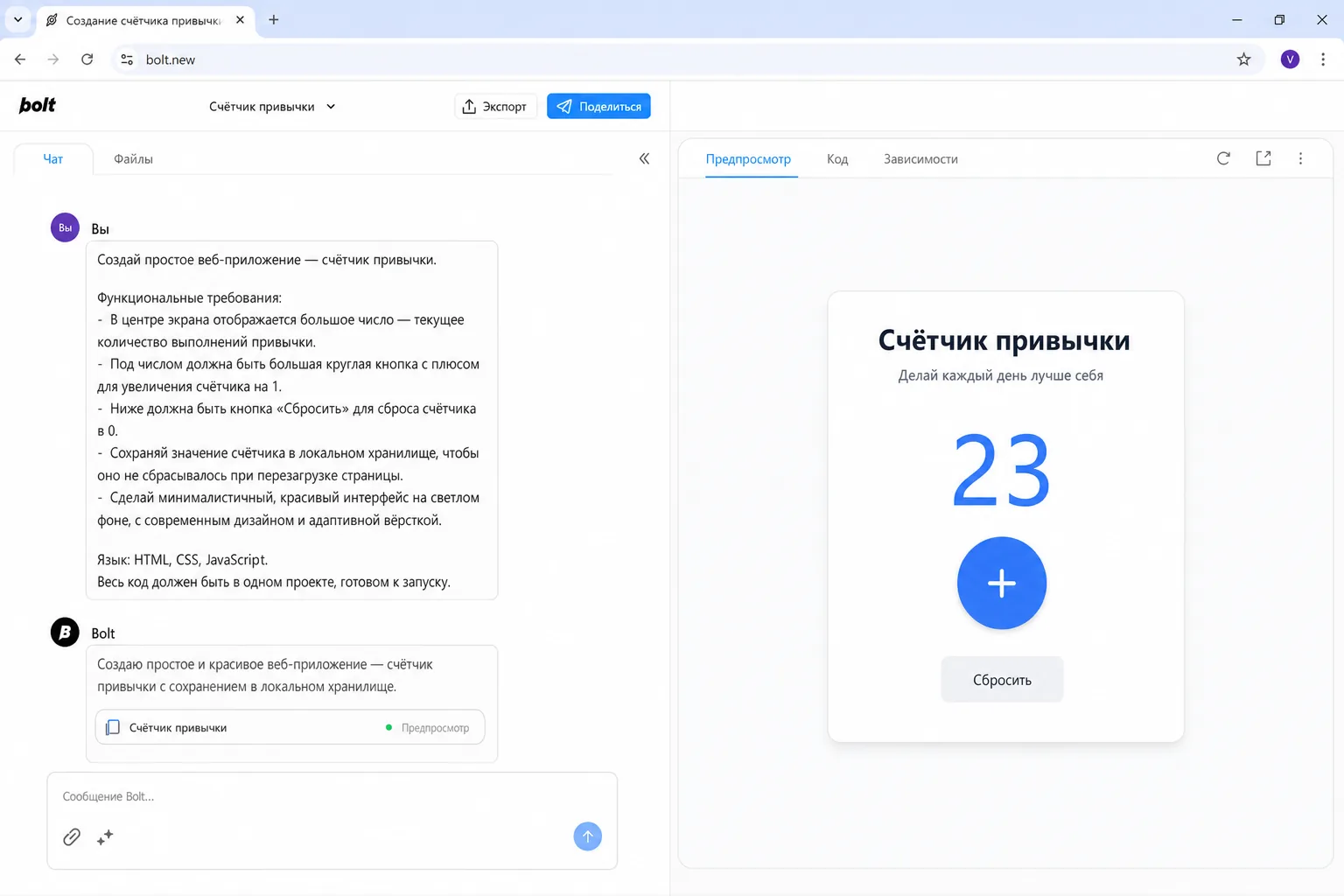Click the send message arrow button
The image size is (1344, 896).
click(587, 836)
